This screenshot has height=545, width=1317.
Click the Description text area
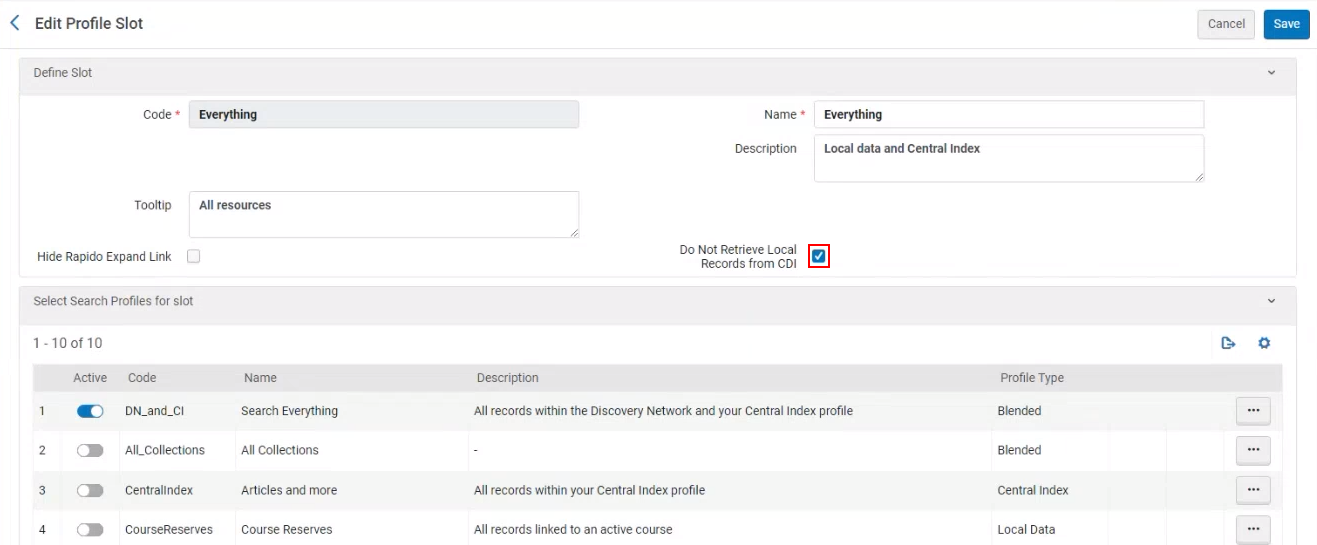[1008, 158]
